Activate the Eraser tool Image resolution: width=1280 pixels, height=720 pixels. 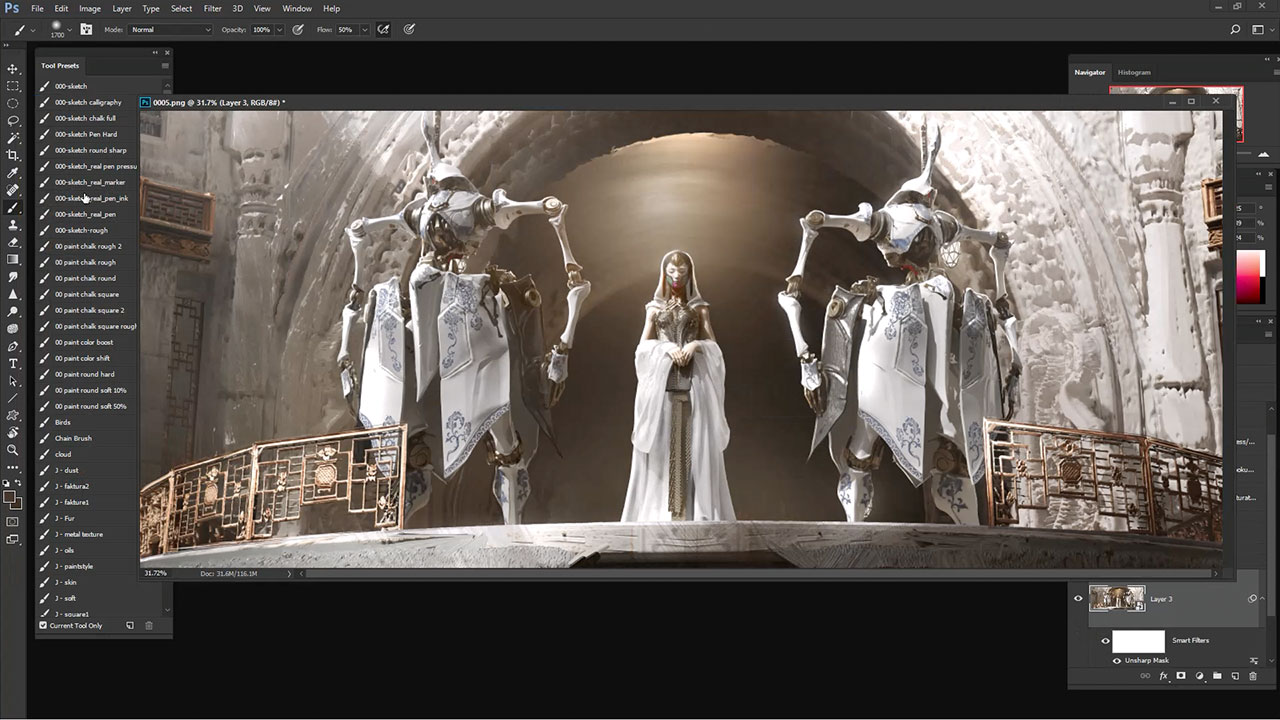tap(13, 242)
